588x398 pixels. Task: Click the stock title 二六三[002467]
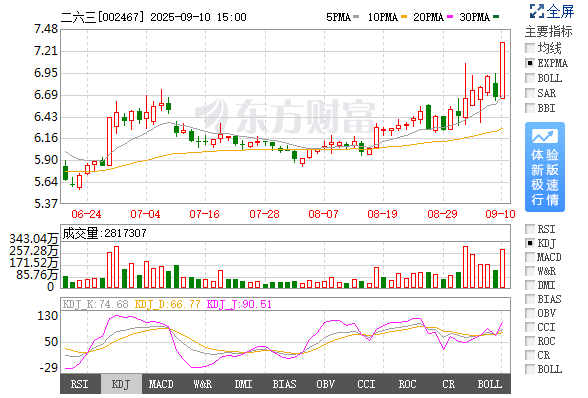(102, 17)
